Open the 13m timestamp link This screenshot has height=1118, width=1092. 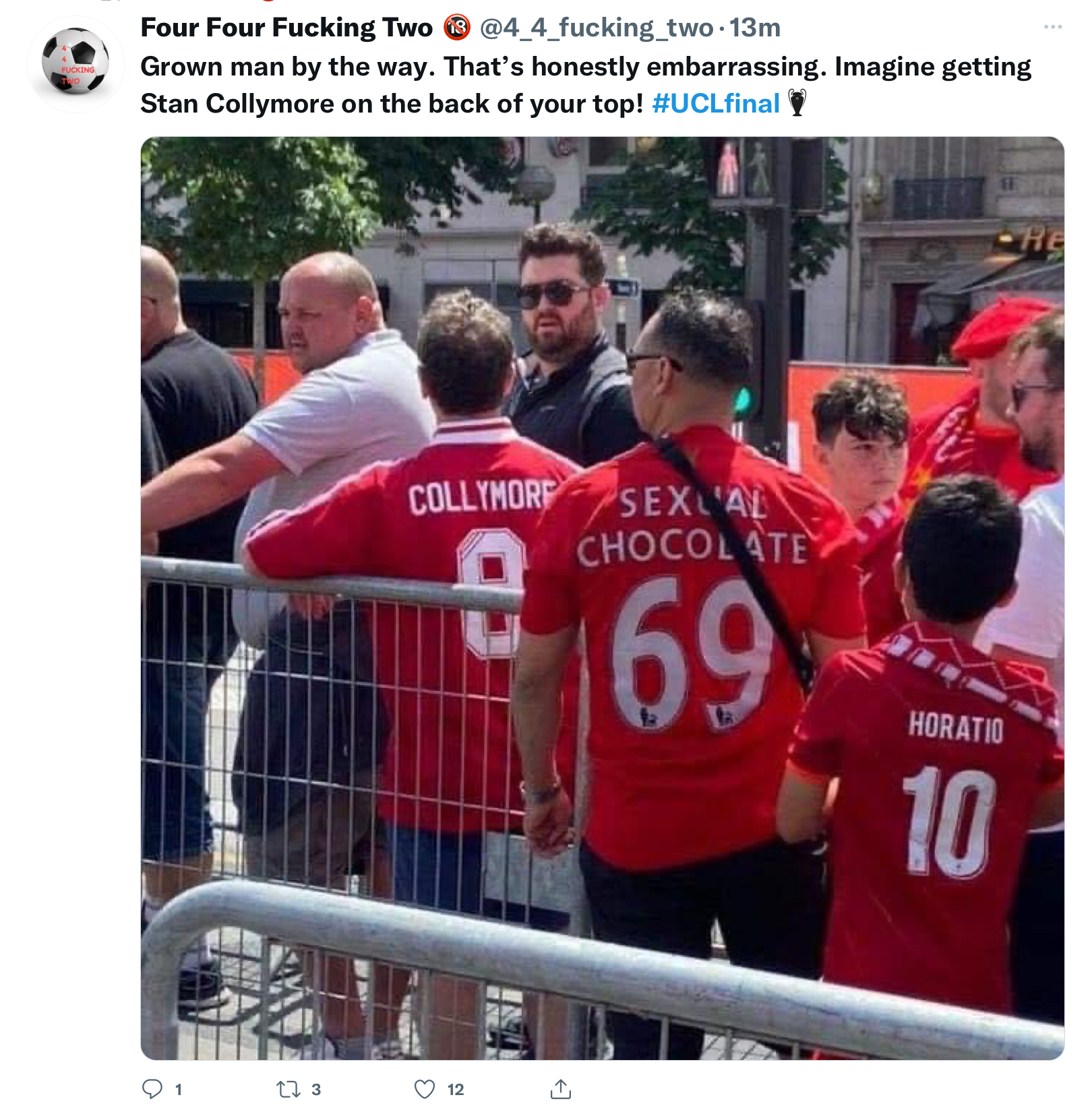pyautogui.click(x=755, y=28)
